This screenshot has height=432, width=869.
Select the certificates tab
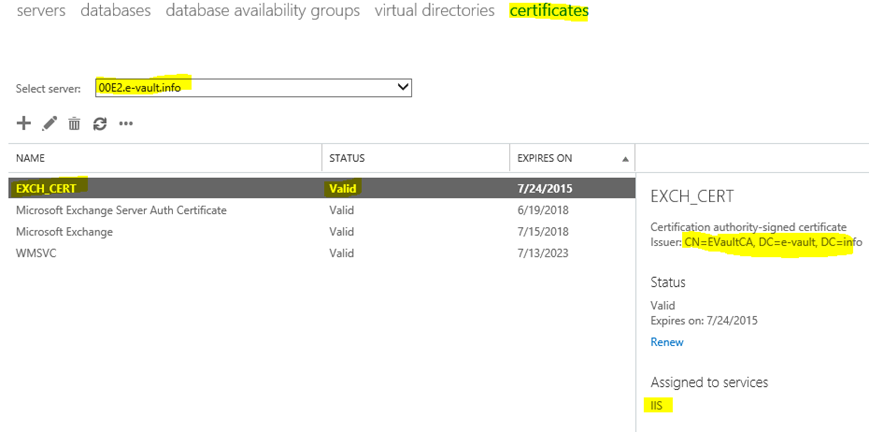pos(549,11)
